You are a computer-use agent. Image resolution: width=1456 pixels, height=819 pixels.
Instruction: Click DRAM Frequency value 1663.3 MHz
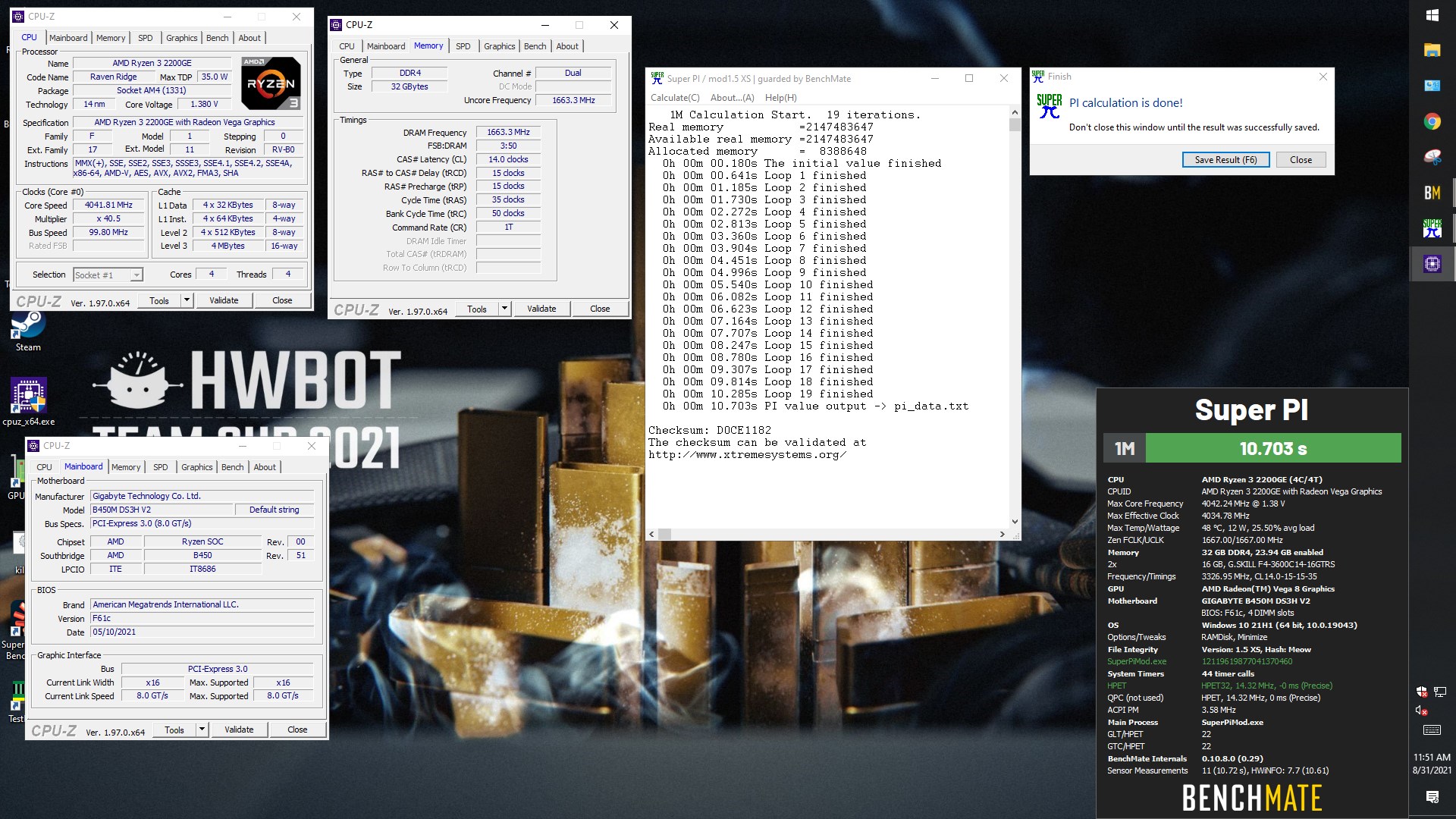click(x=508, y=132)
